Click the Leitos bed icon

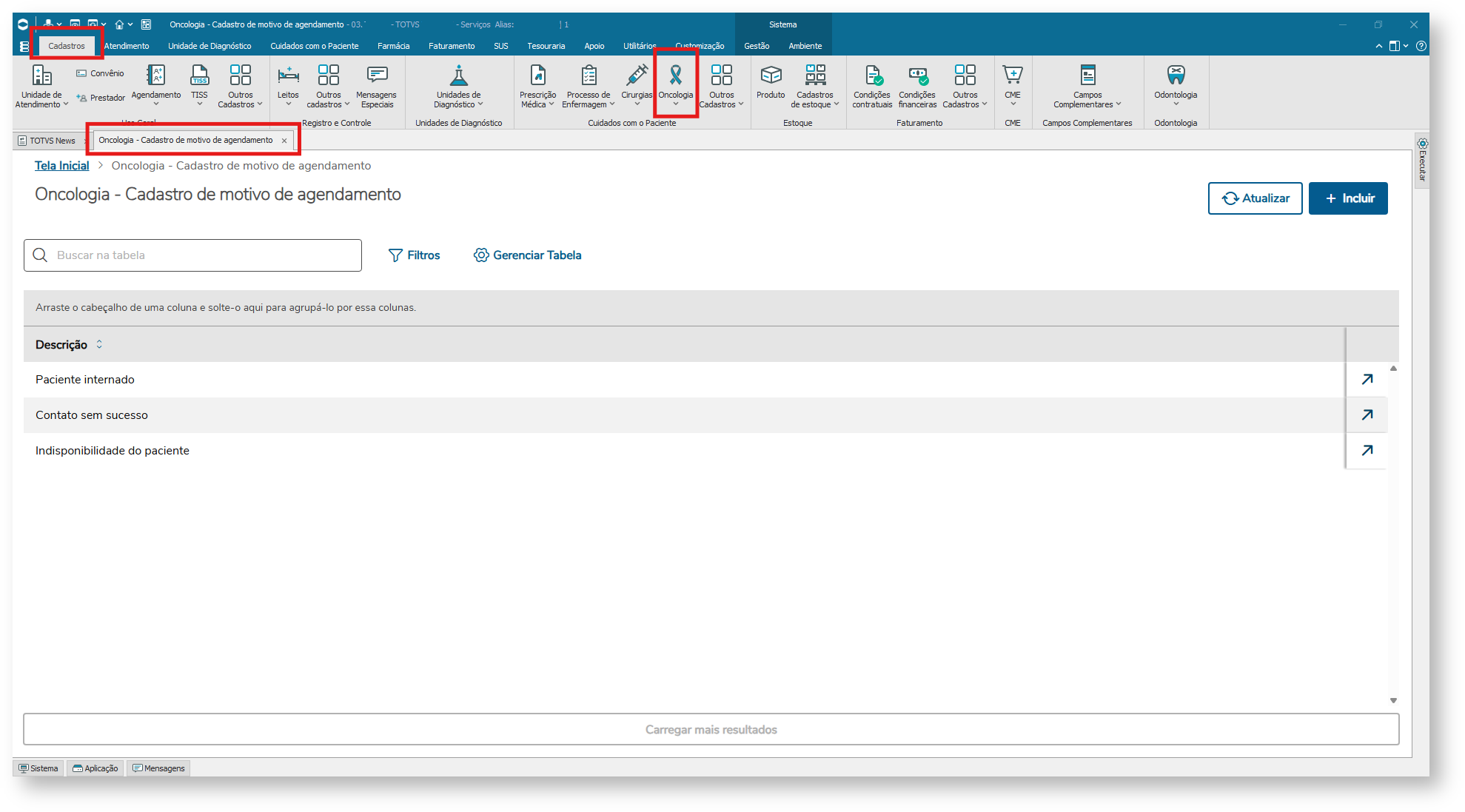click(288, 76)
